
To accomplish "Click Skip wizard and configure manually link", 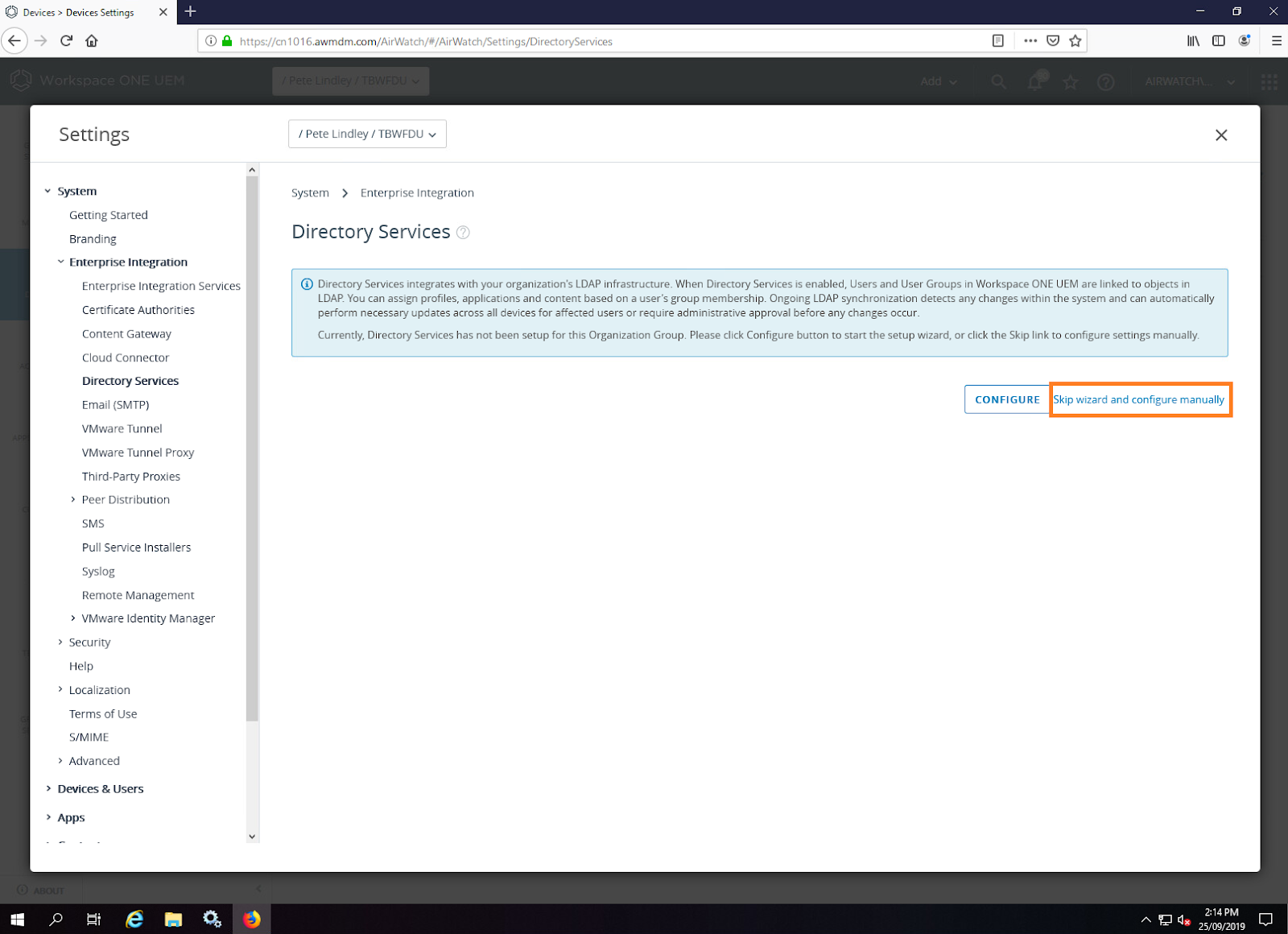I will (1138, 399).
